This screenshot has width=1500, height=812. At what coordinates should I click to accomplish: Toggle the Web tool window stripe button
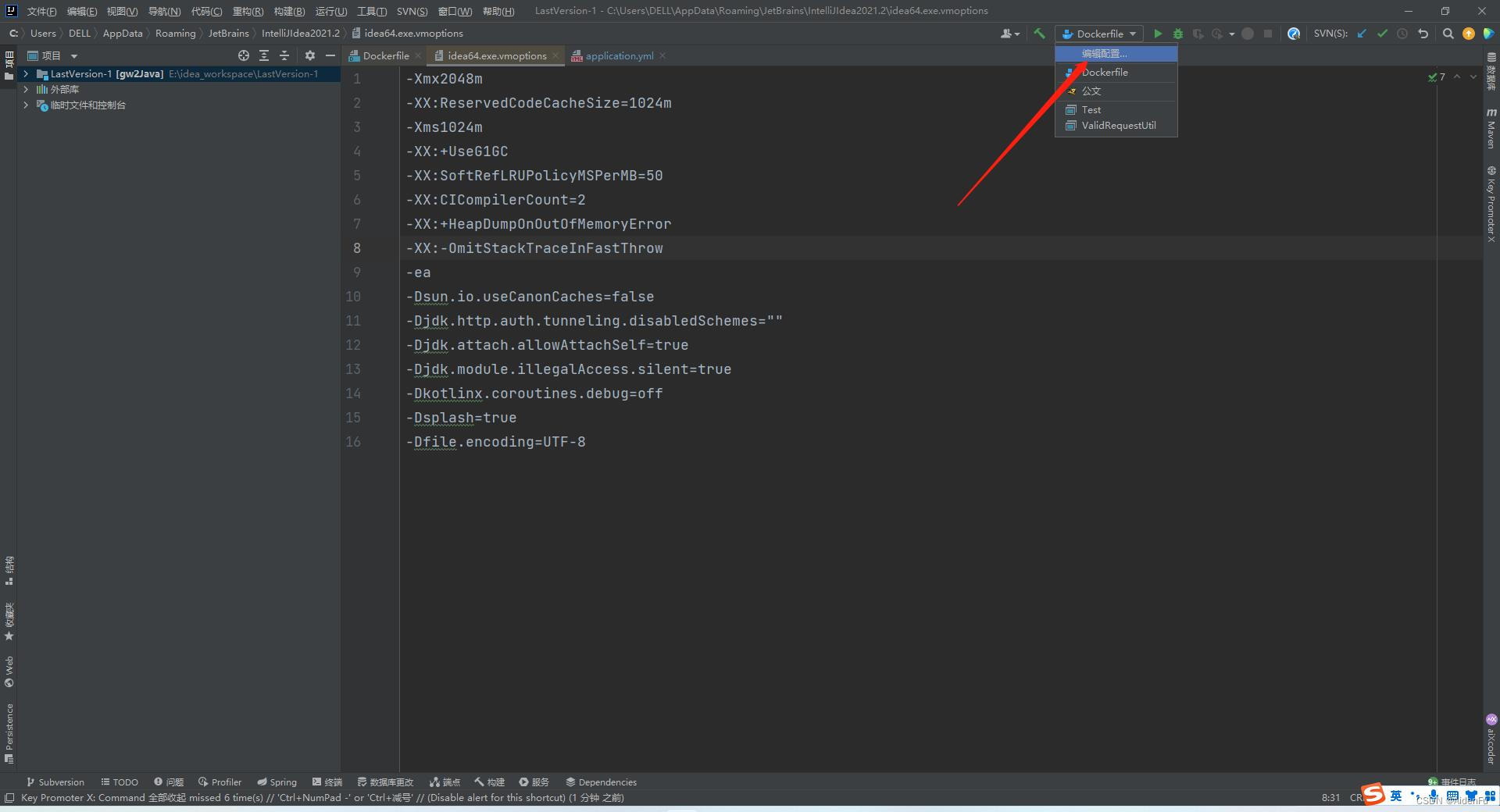[9, 671]
